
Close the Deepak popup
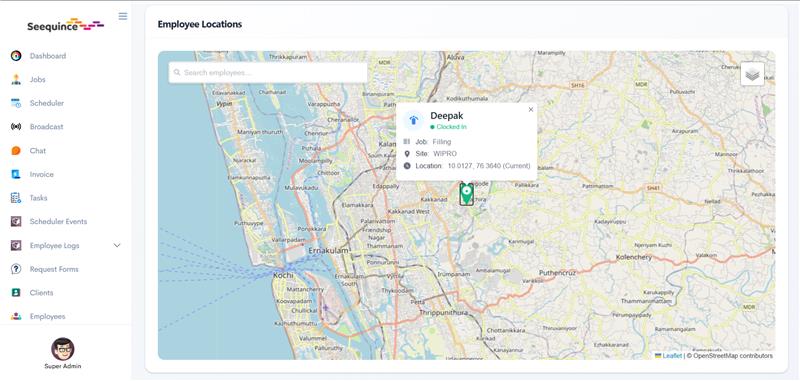pos(531,110)
